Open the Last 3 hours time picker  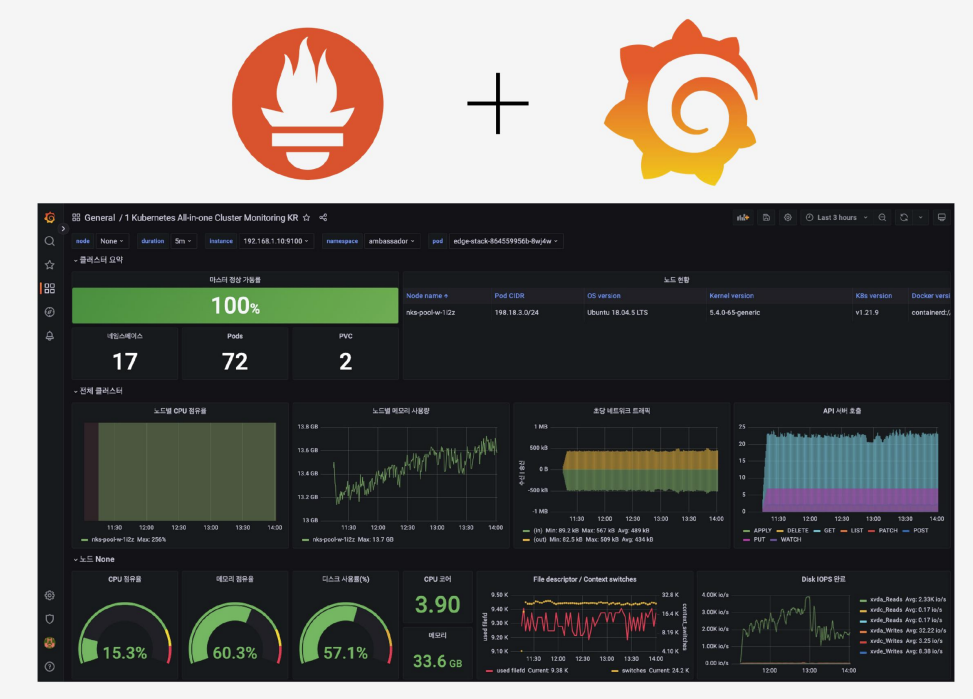(836, 218)
